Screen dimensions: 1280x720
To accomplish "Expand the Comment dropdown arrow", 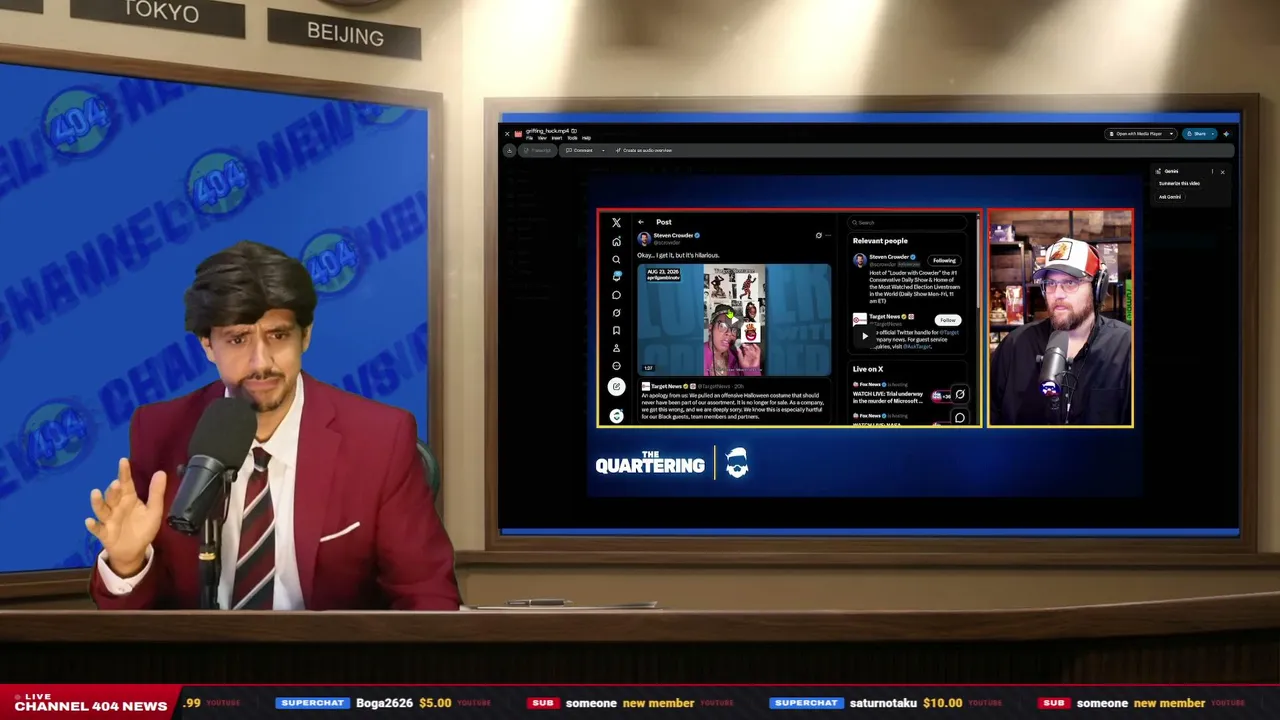I will point(603,151).
